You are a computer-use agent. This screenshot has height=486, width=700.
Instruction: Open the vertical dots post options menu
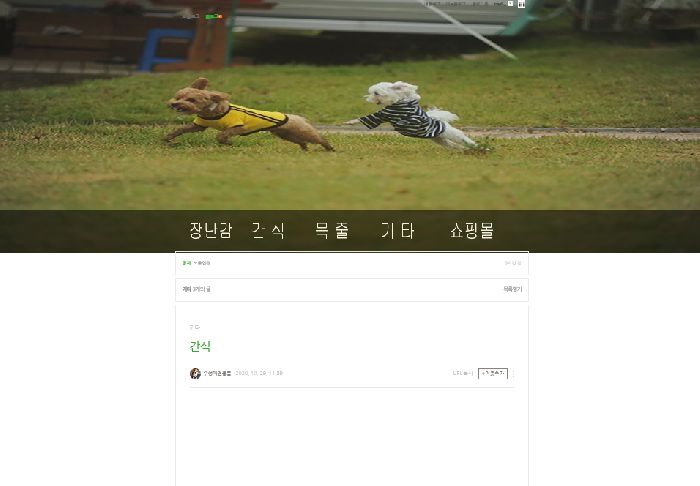513,373
